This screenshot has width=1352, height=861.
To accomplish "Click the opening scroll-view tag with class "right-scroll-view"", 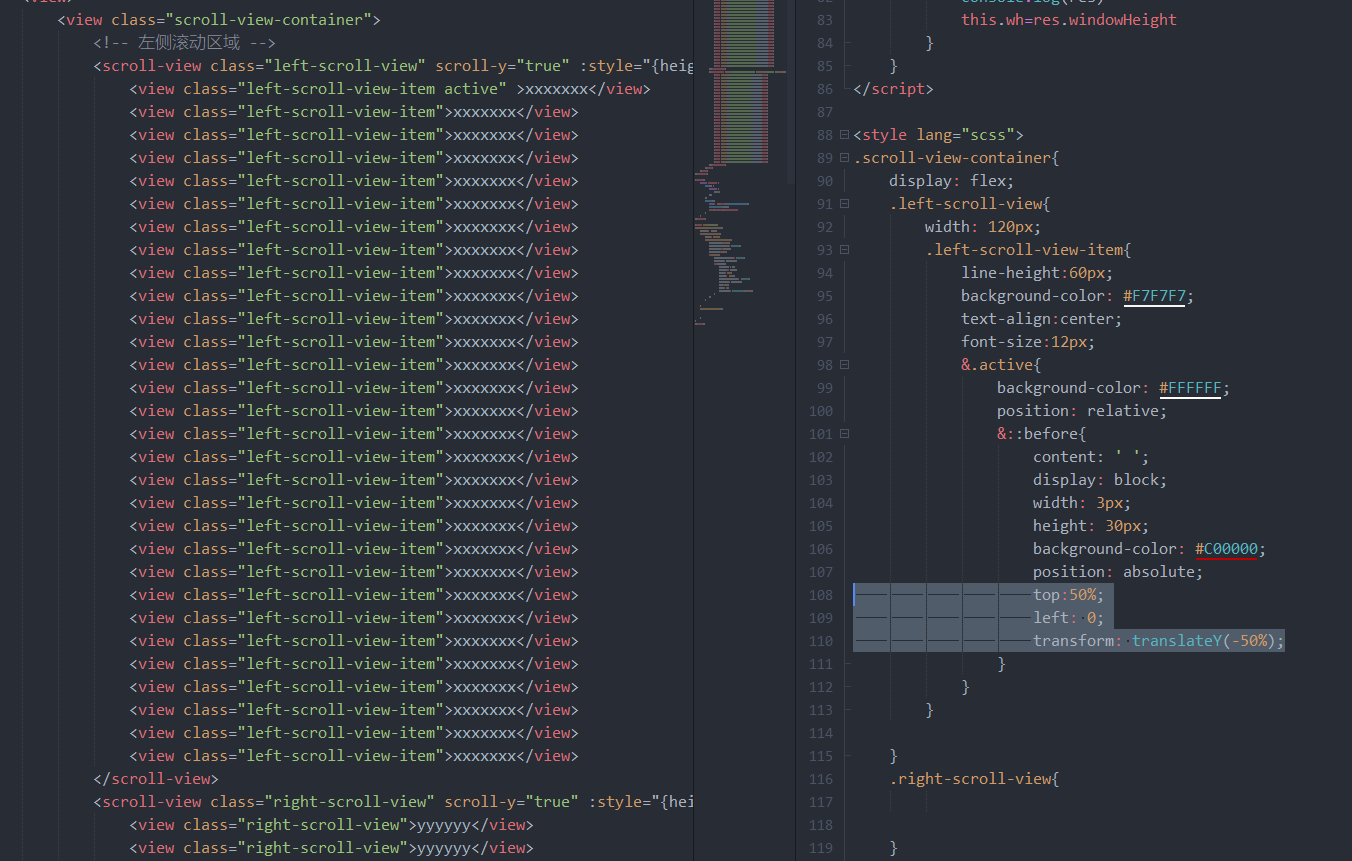I will [x=393, y=802].
